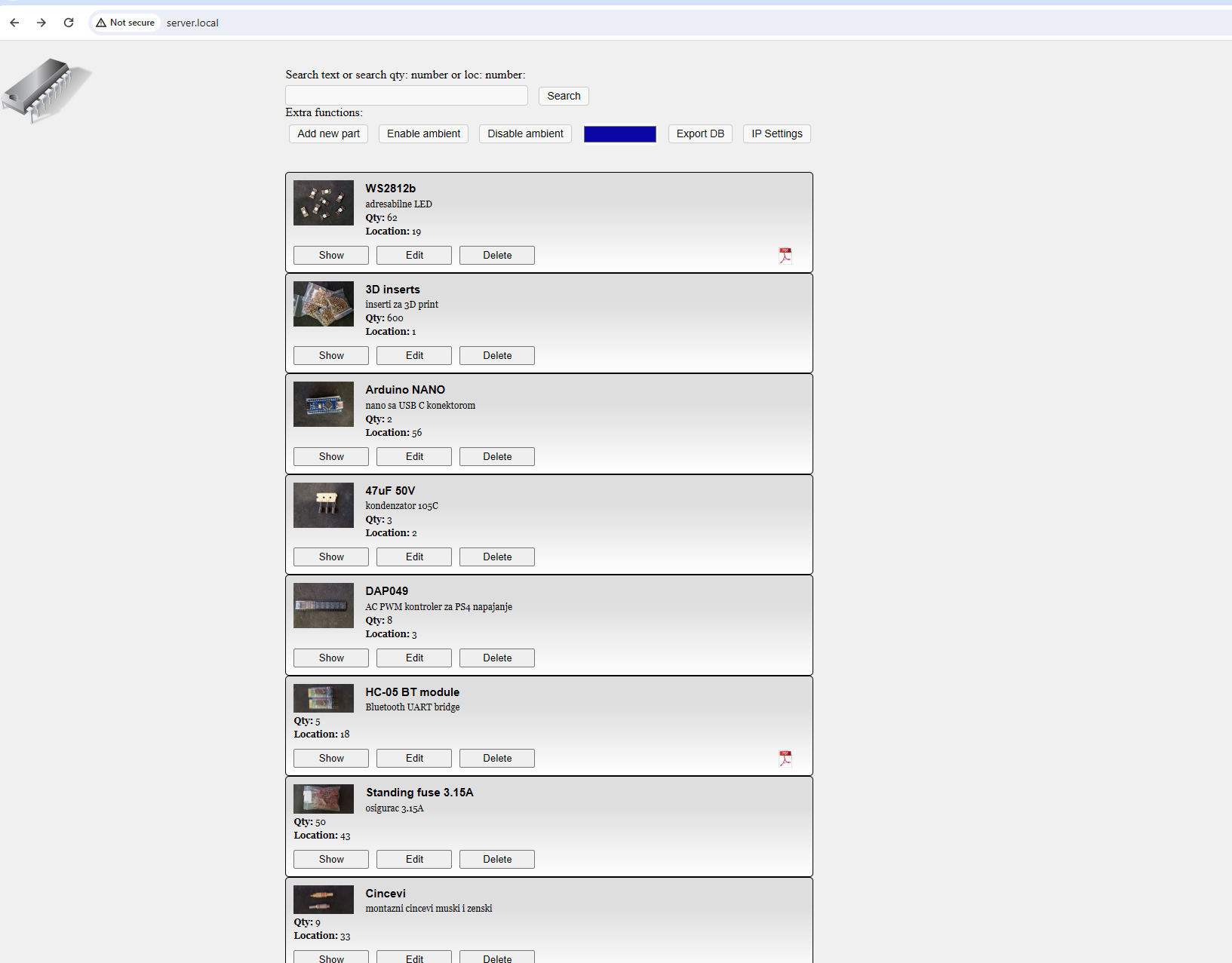Show the 47uF 50V part

pyautogui.click(x=331, y=557)
